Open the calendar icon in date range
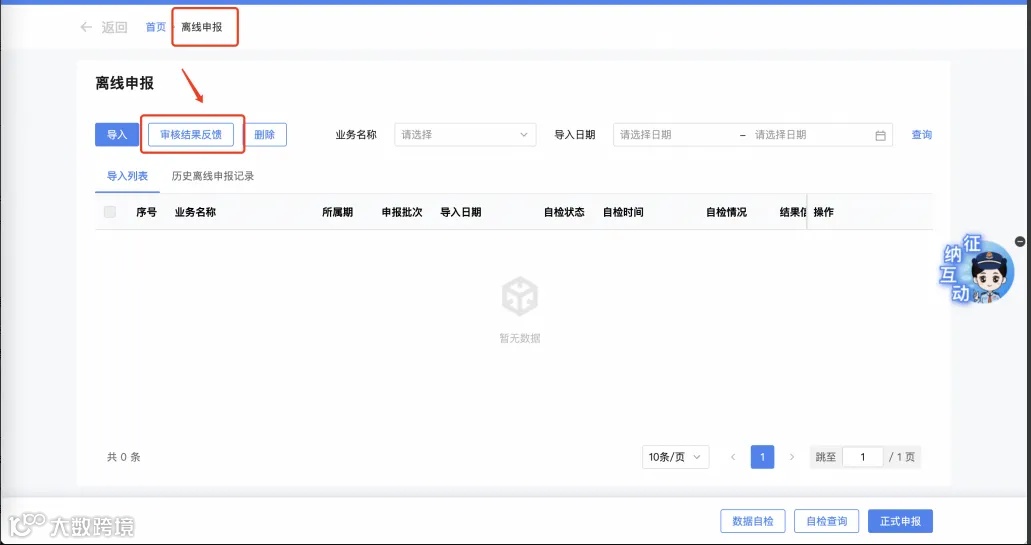 tap(880, 135)
